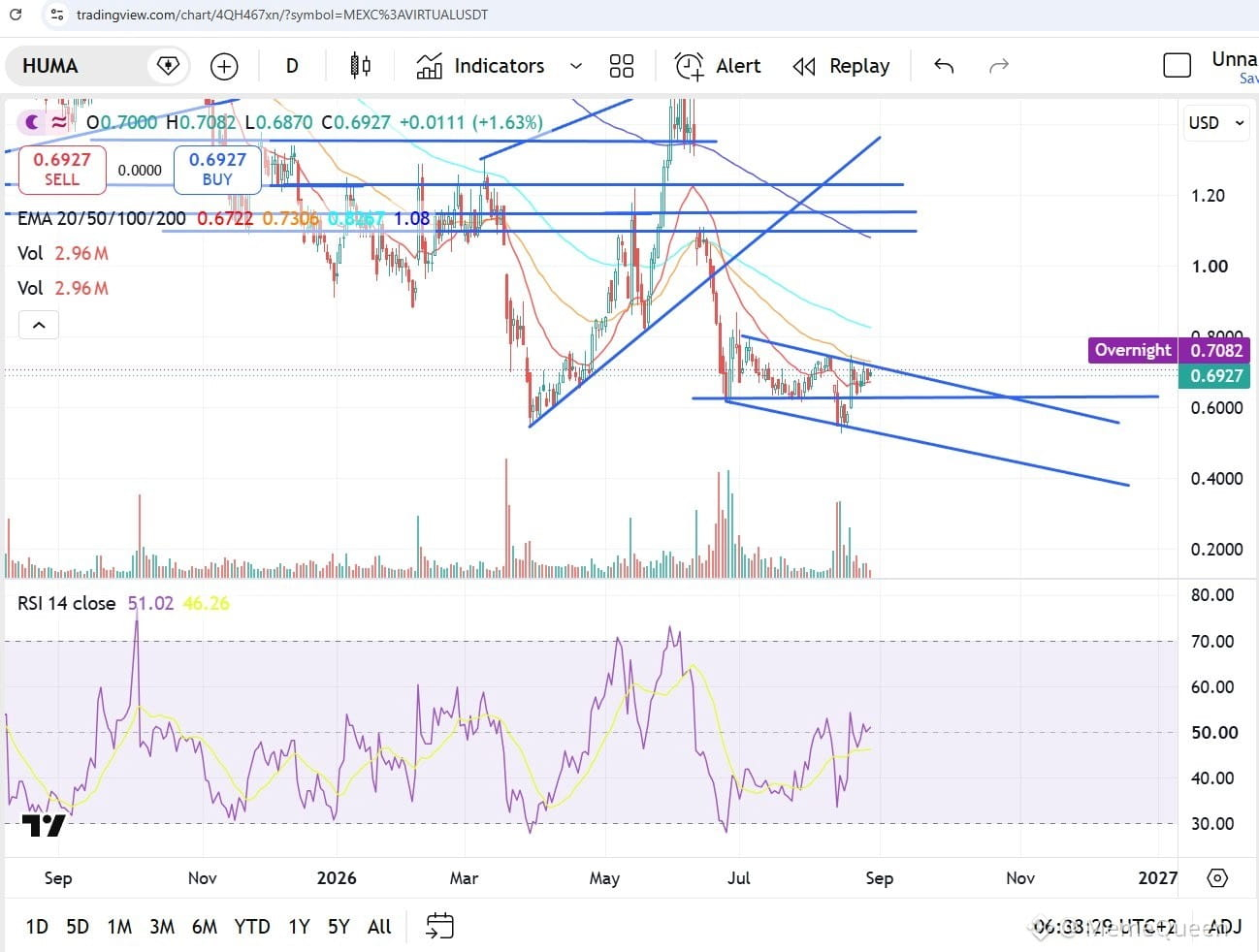Set range to 6M
Image resolution: width=1259 pixels, height=952 pixels.
click(x=205, y=927)
